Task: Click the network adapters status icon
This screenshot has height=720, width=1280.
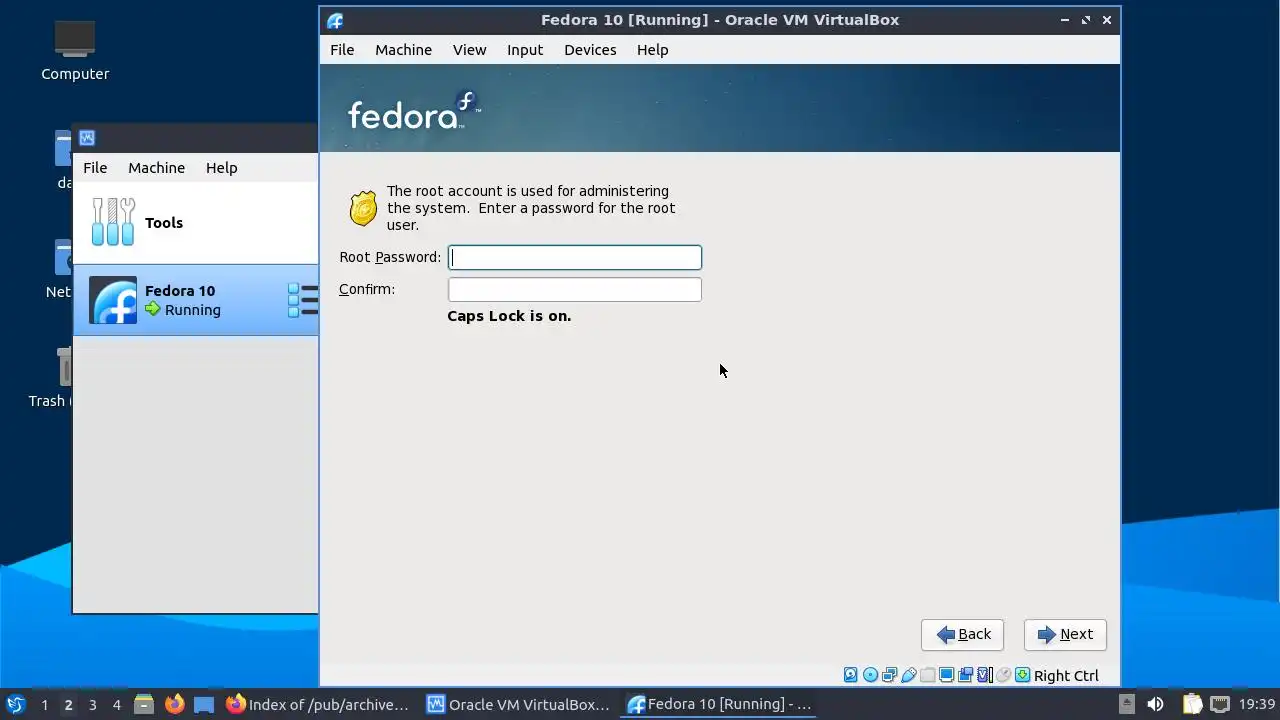Action: pyautogui.click(x=890, y=675)
